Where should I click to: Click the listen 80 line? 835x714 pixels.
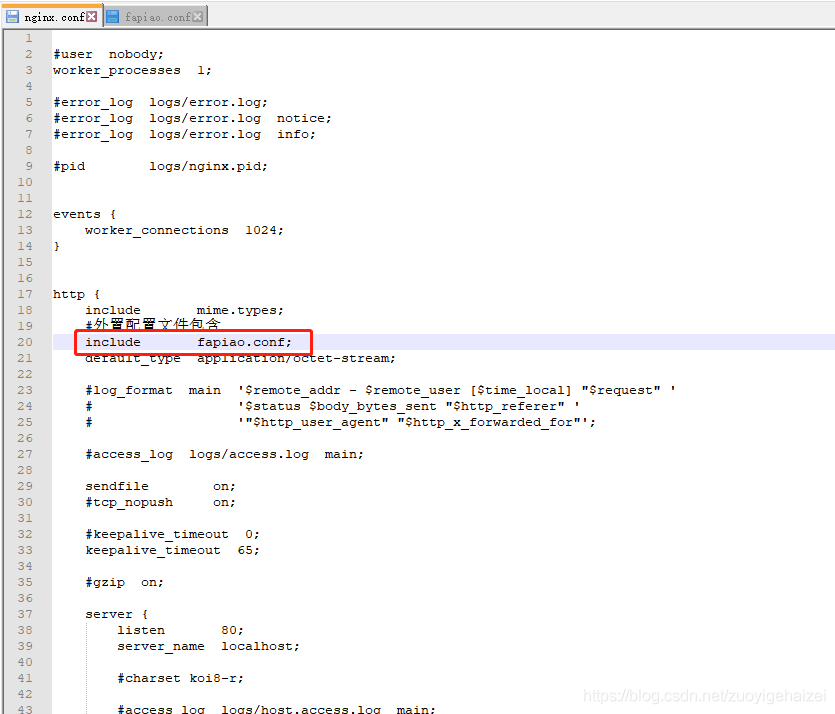coord(181,630)
